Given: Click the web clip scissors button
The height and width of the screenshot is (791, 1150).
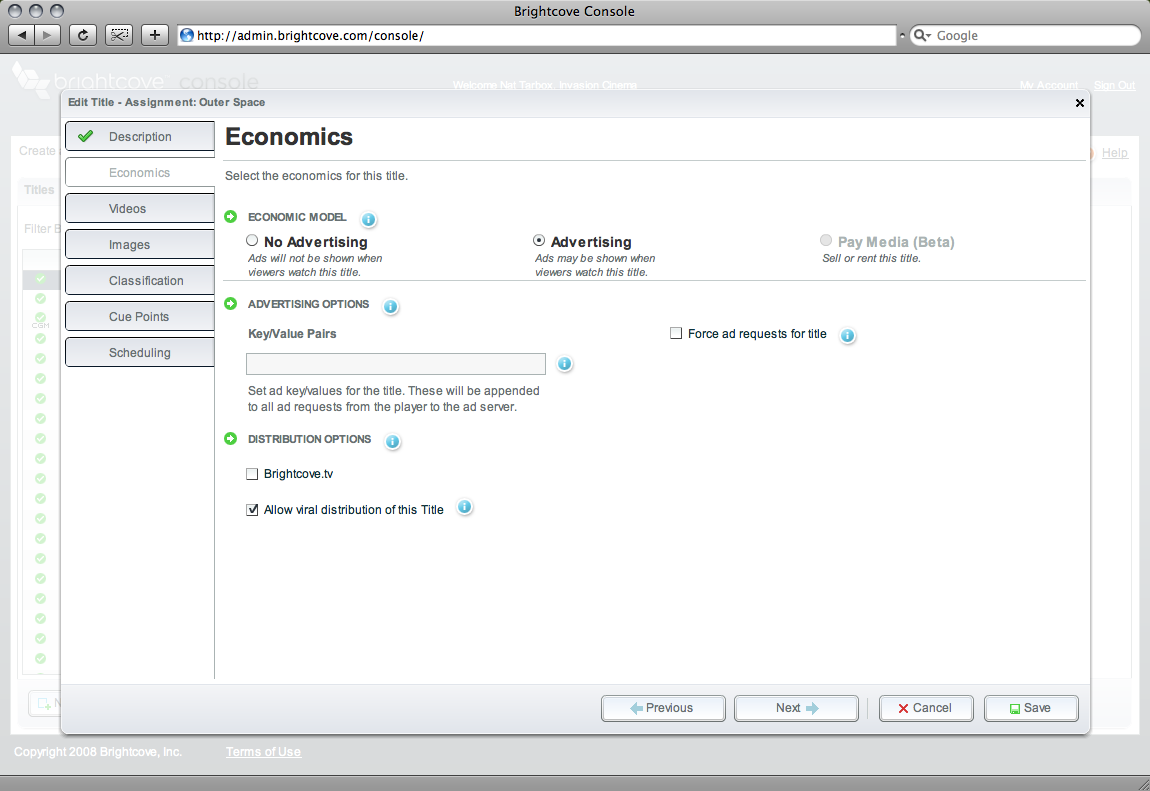Looking at the screenshot, I should pyautogui.click(x=119, y=35).
